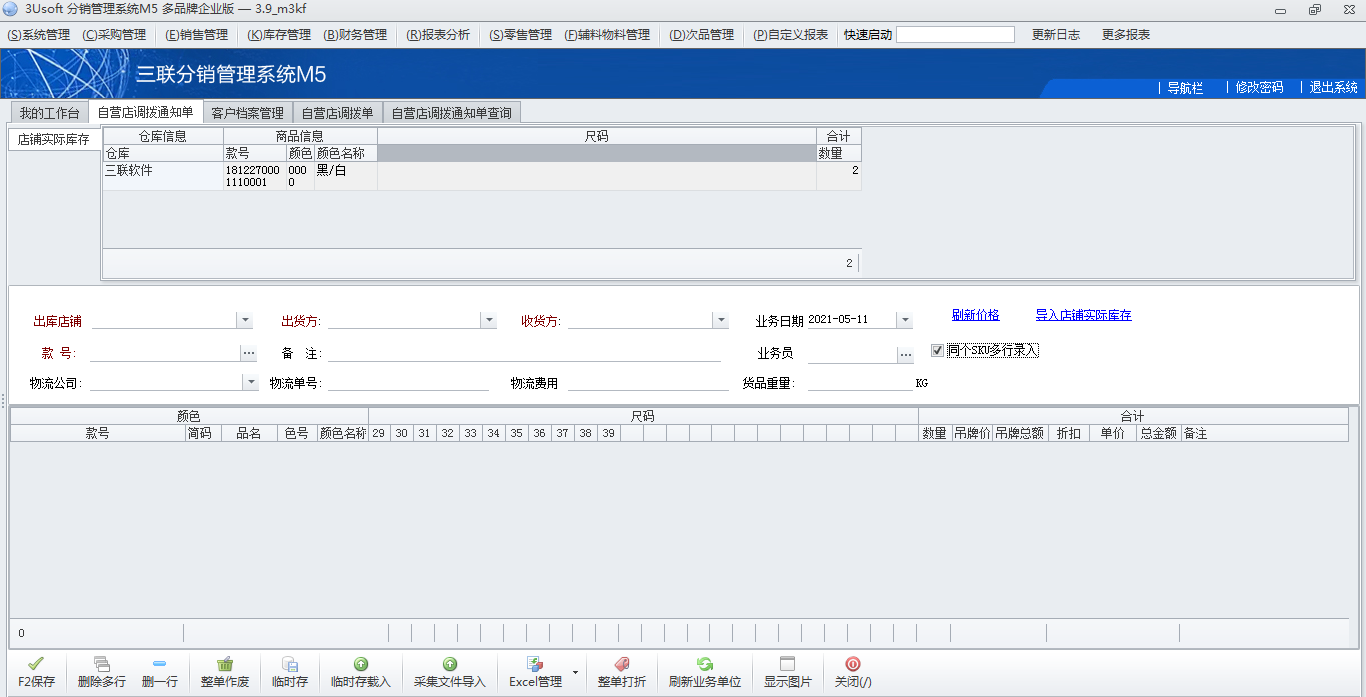Click the 更多报表 button
Viewport: 1366px width, 697px height.
pos(1126,34)
